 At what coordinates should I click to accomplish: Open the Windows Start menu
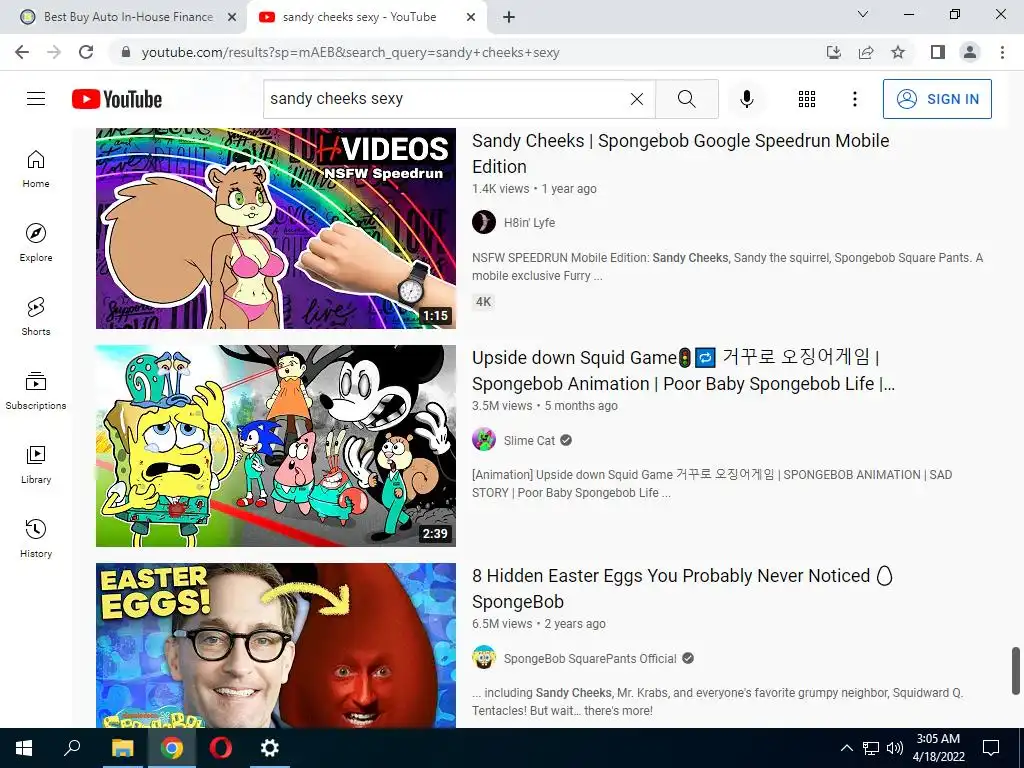(x=24, y=748)
